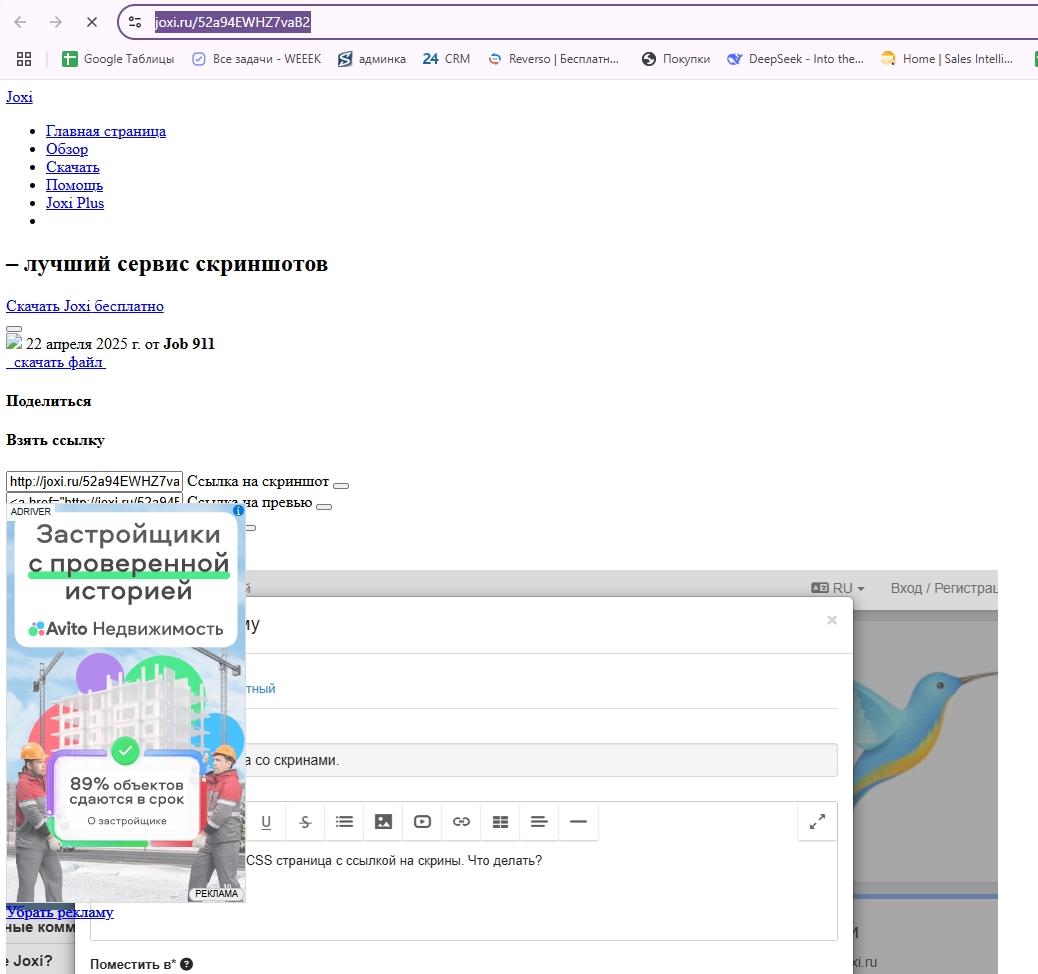
Task: Click the Главная страница navigation link
Action: tap(106, 131)
